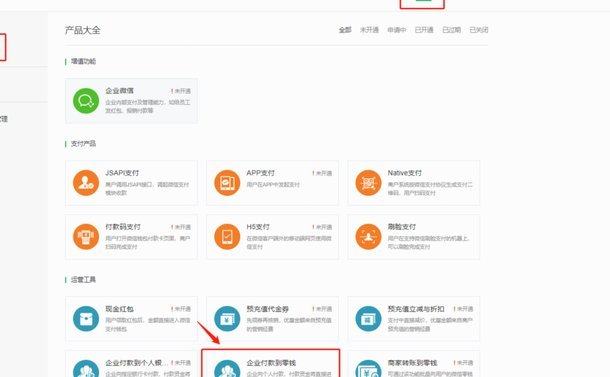
Task: Click the 运营工具 section heading
Action: [83, 279]
